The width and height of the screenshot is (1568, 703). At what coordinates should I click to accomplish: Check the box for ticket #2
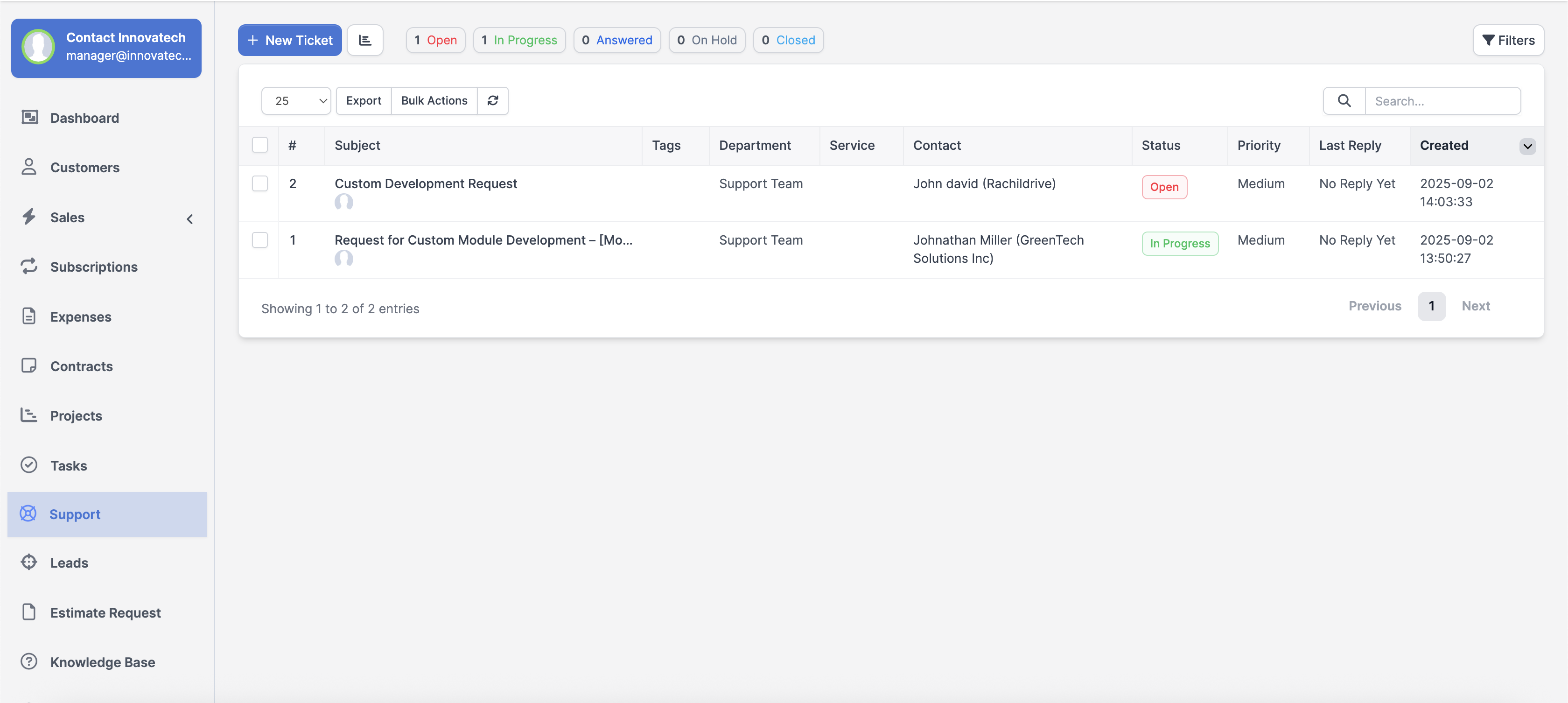(260, 183)
